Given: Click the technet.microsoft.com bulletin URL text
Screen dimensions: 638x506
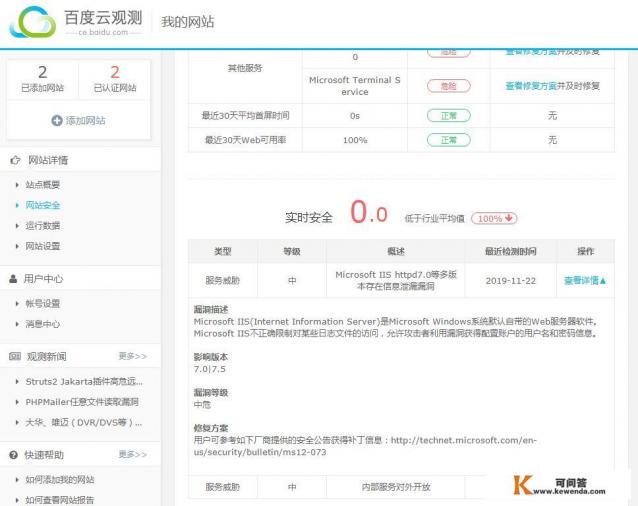Looking at the screenshot, I should click(x=365, y=446).
